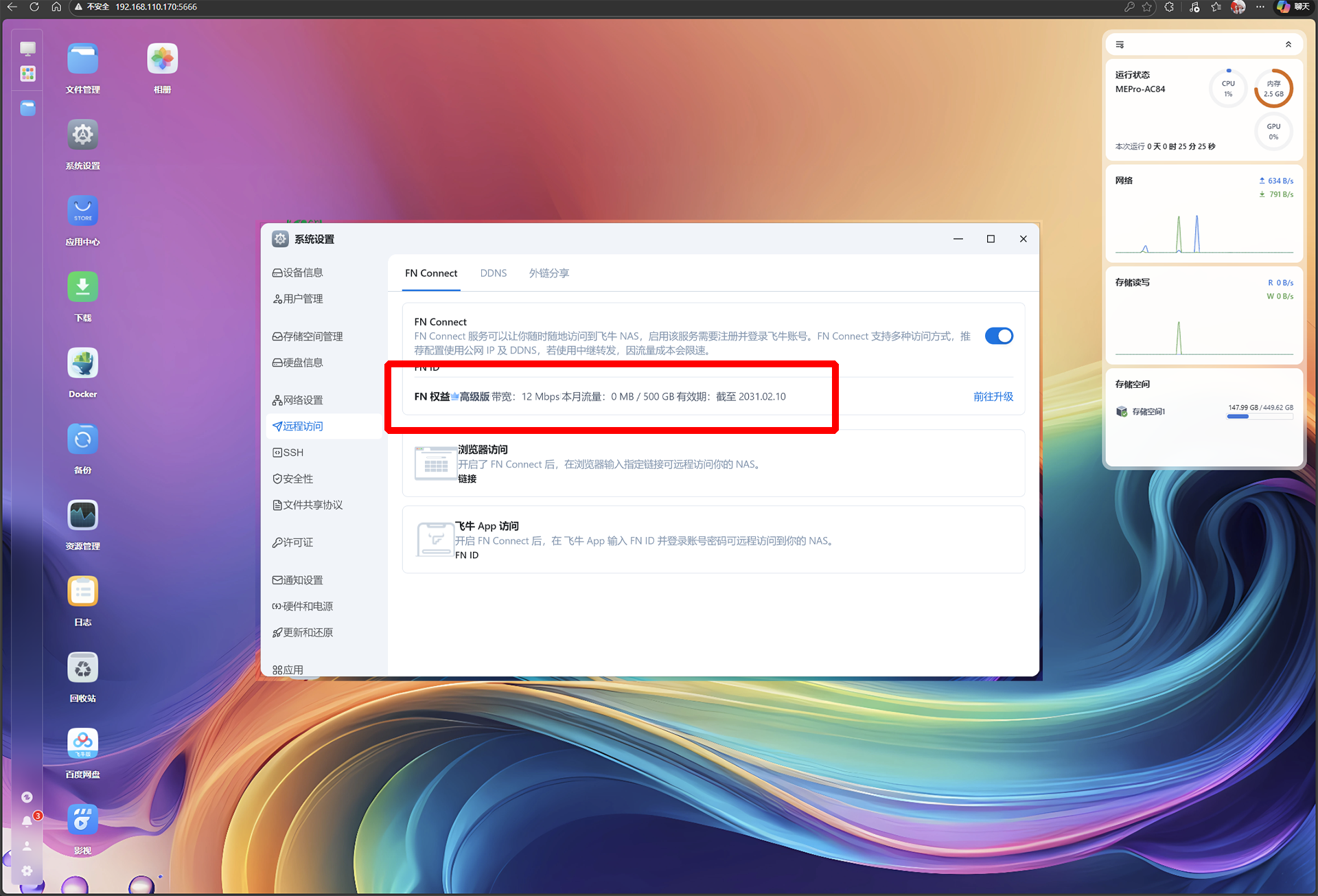This screenshot has width=1318, height=896.
Task: Disable the FN Connect toggle switch
Action: point(998,336)
